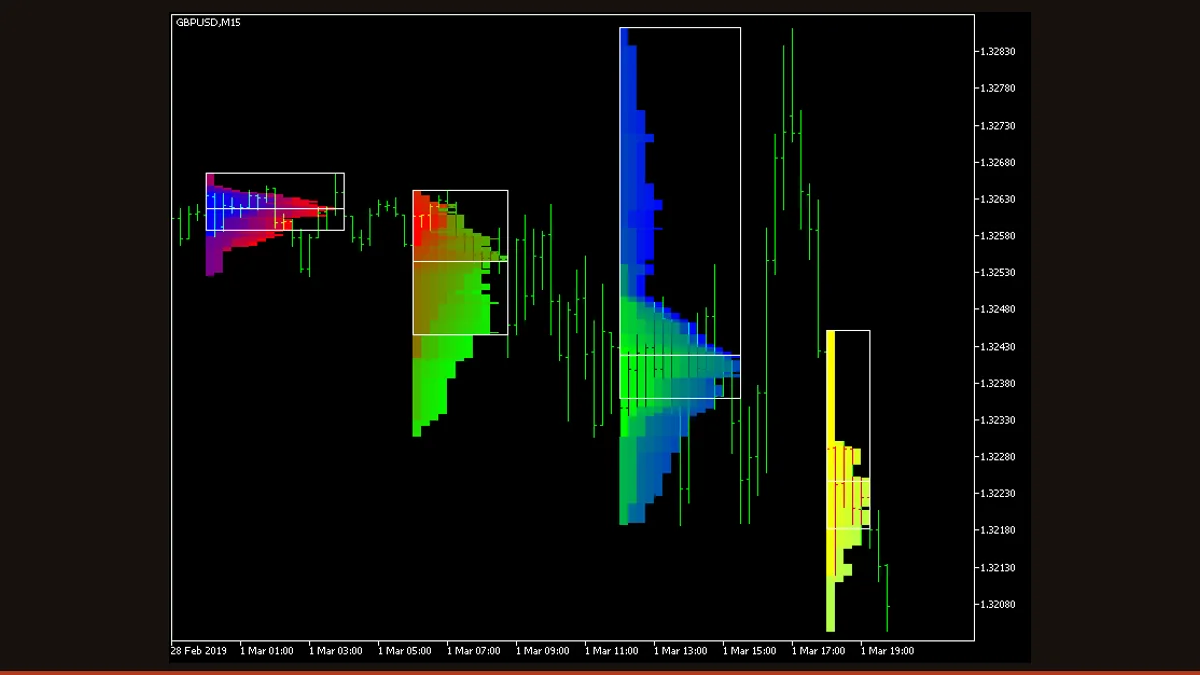Select the 1.32780 price level label

point(997,89)
